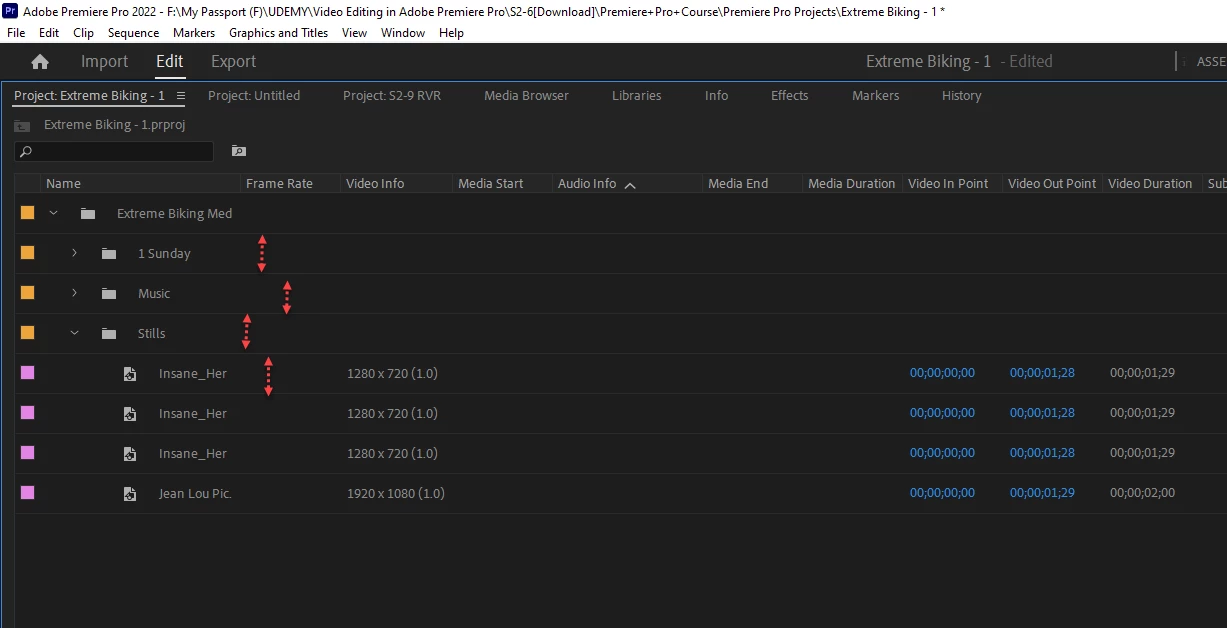
Task: Click the magnifier icon in the search field
Action: (26, 152)
